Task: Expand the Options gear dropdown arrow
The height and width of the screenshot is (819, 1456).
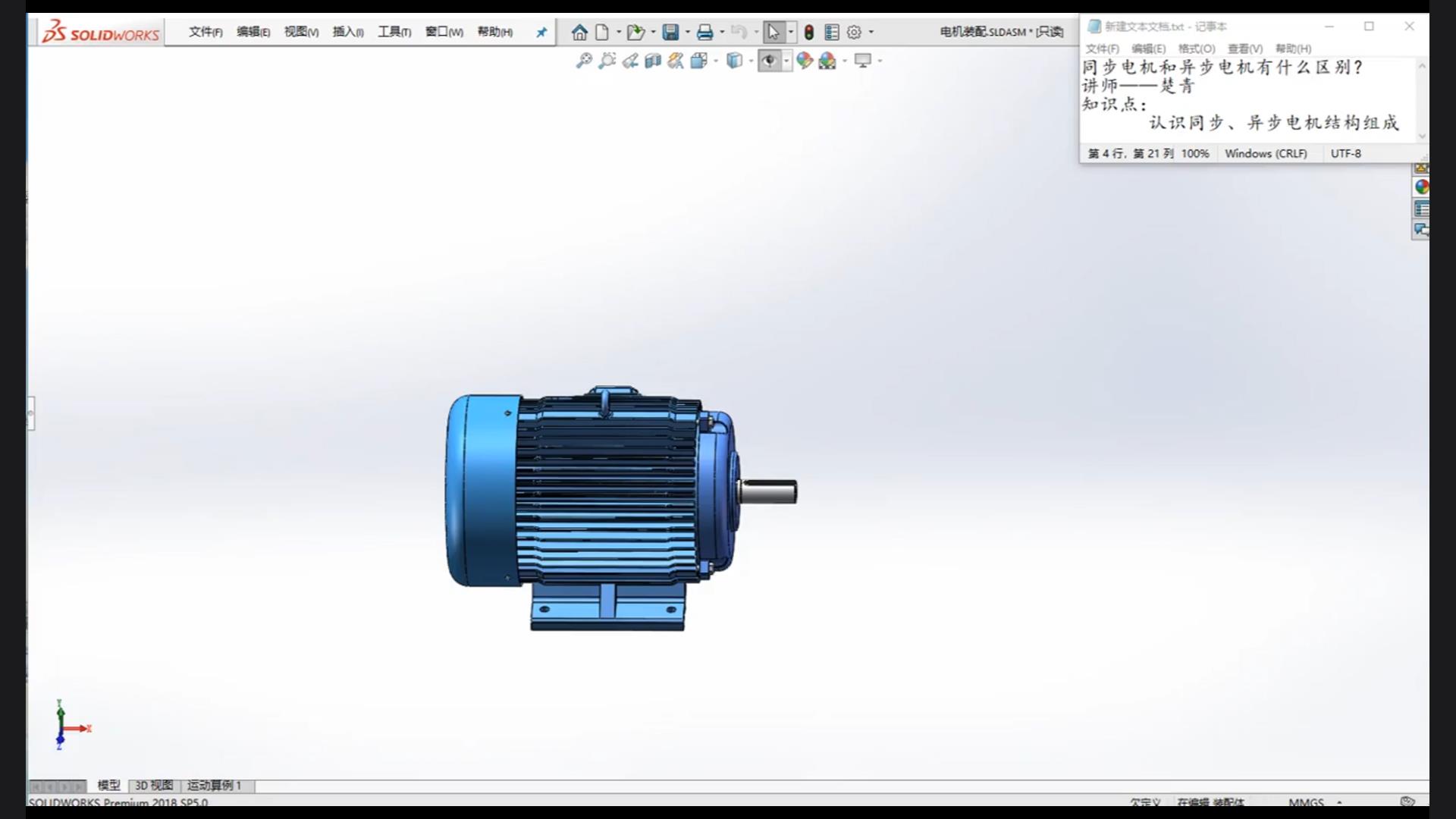Action: 871,32
